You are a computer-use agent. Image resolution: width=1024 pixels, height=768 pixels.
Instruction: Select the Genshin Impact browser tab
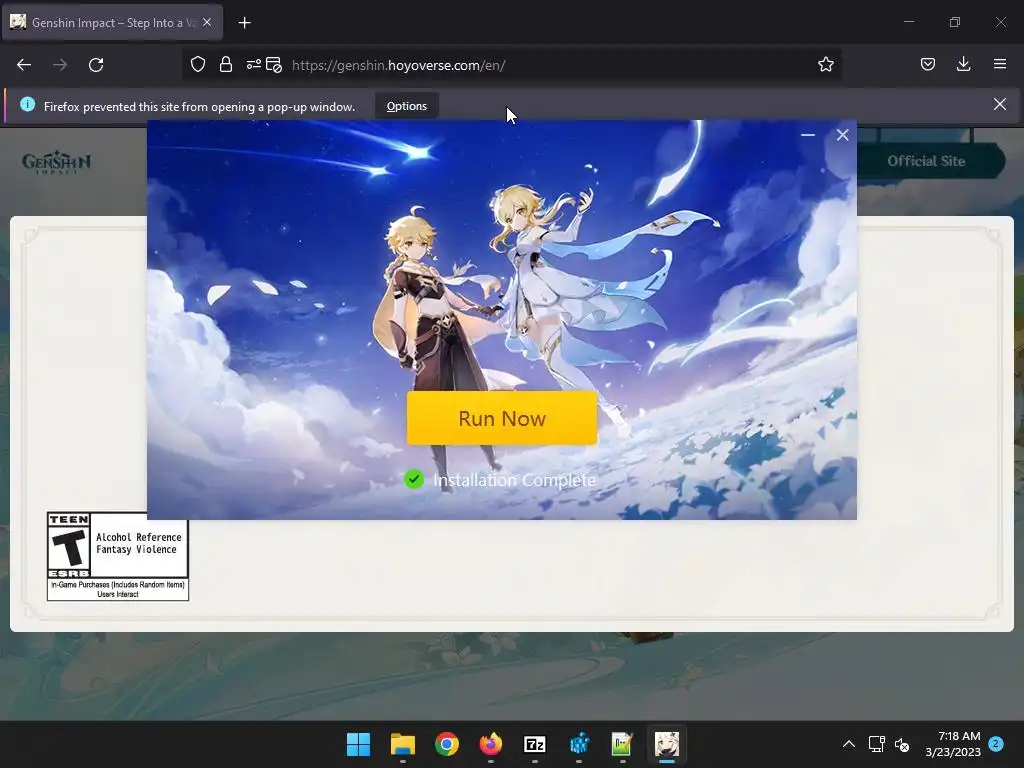pyautogui.click(x=112, y=23)
